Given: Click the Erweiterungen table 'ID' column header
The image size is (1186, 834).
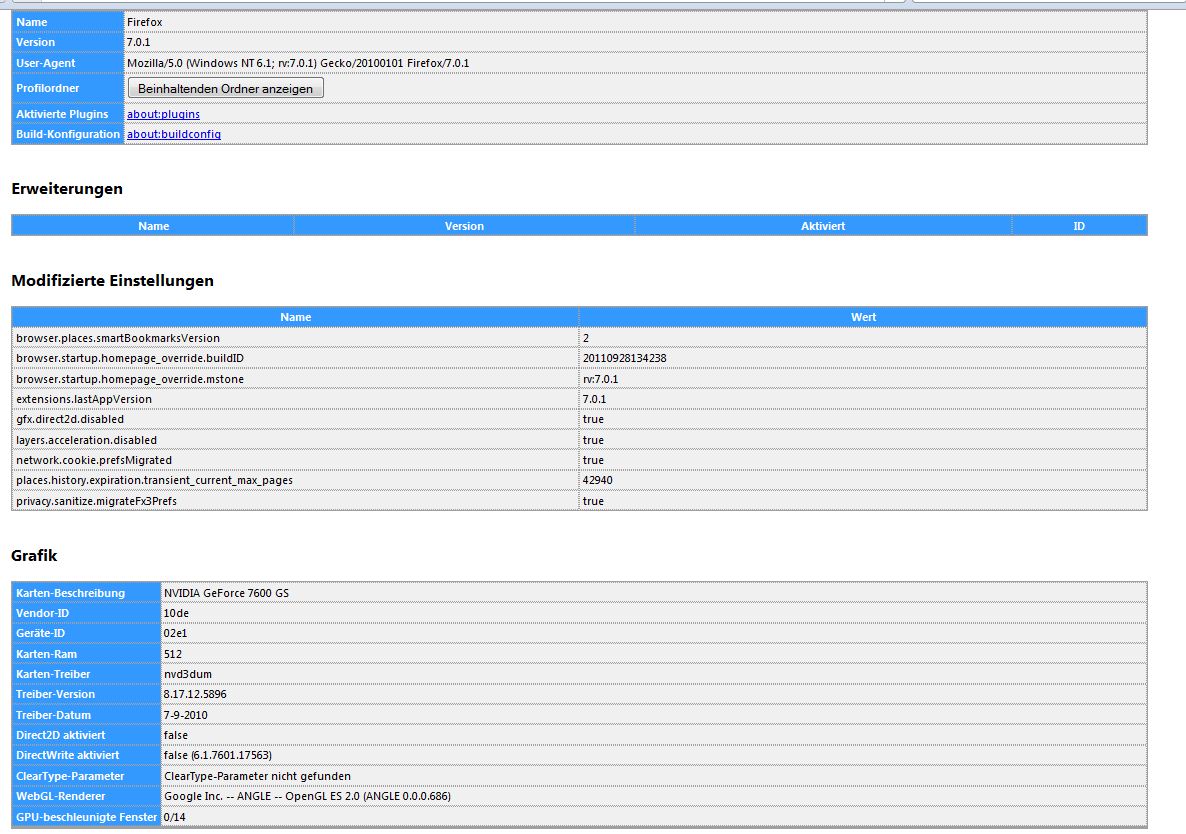Looking at the screenshot, I should (1079, 226).
